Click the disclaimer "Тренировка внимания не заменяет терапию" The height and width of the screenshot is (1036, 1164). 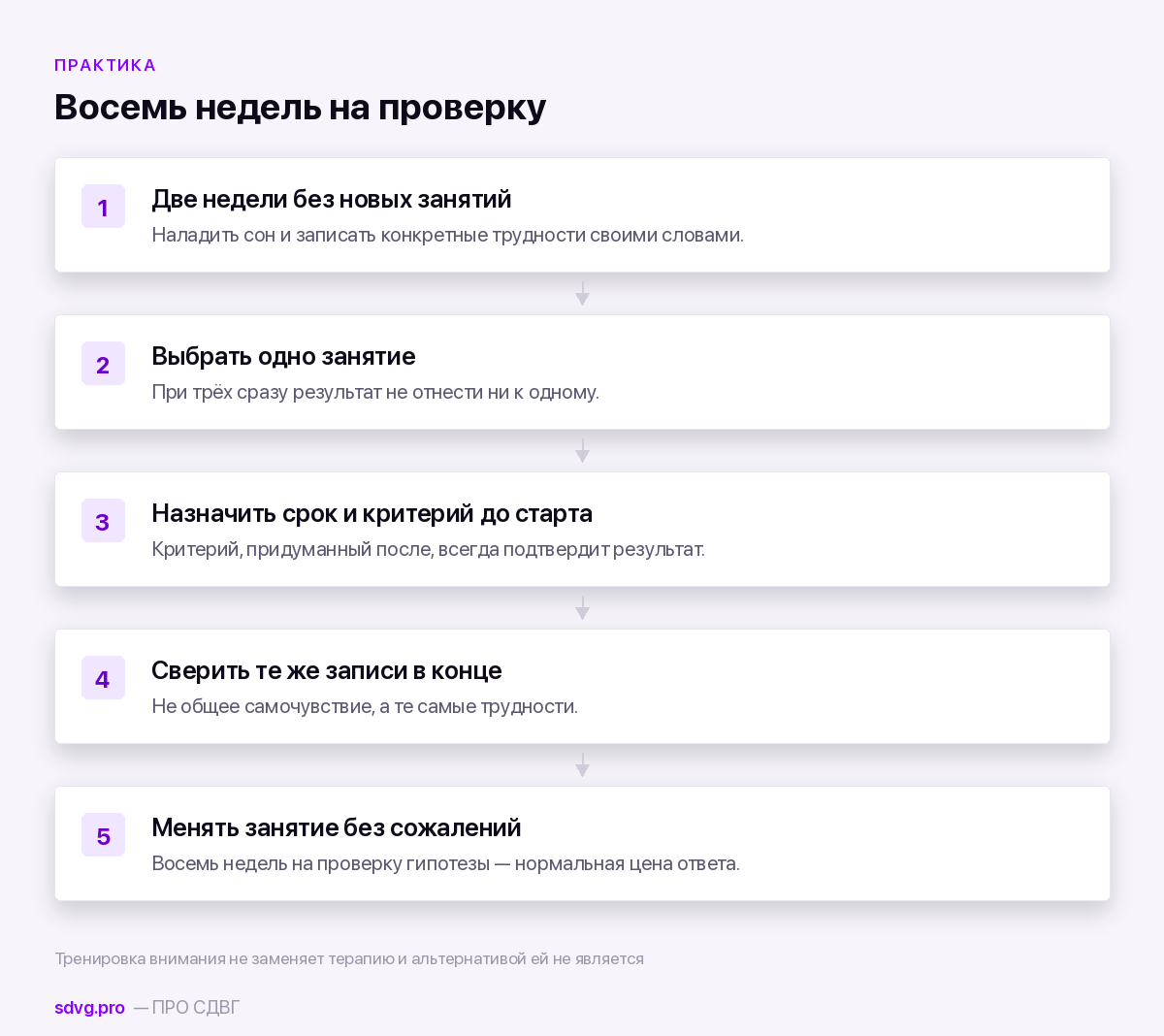(224, 958)
